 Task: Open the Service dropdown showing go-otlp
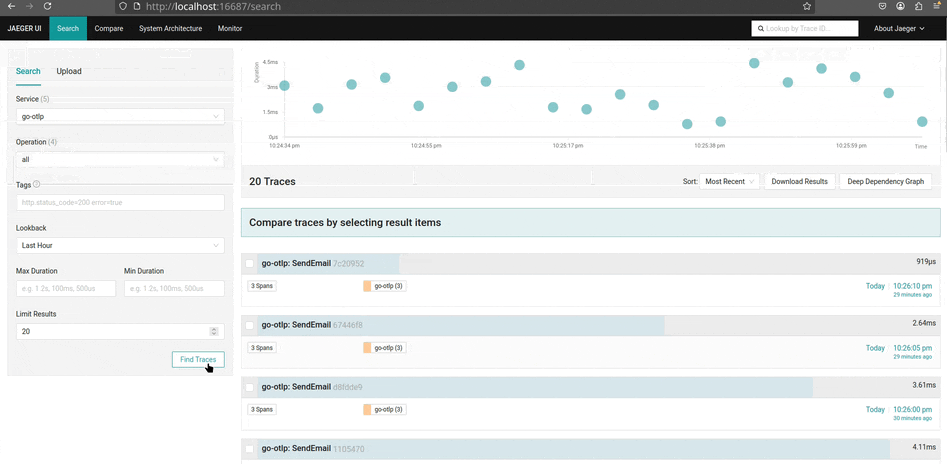(x=120, y=117)
